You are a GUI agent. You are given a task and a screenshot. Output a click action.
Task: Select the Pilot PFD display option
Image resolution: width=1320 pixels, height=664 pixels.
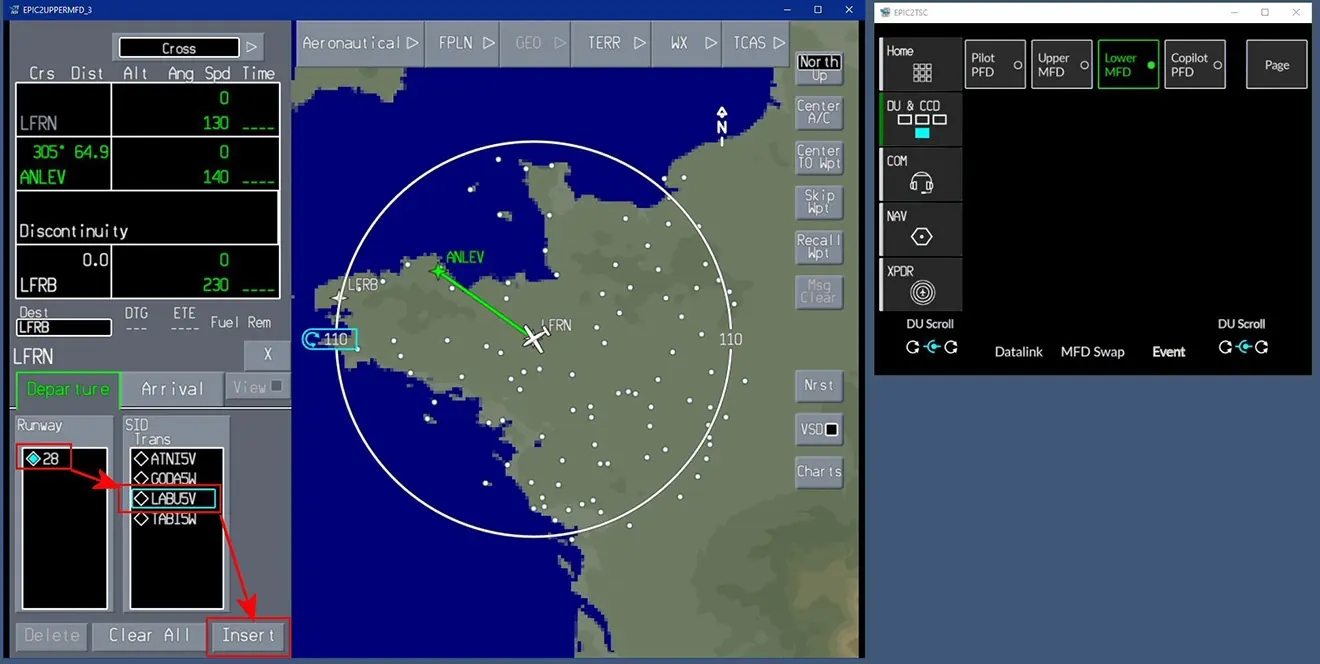[x=995, y=64]
